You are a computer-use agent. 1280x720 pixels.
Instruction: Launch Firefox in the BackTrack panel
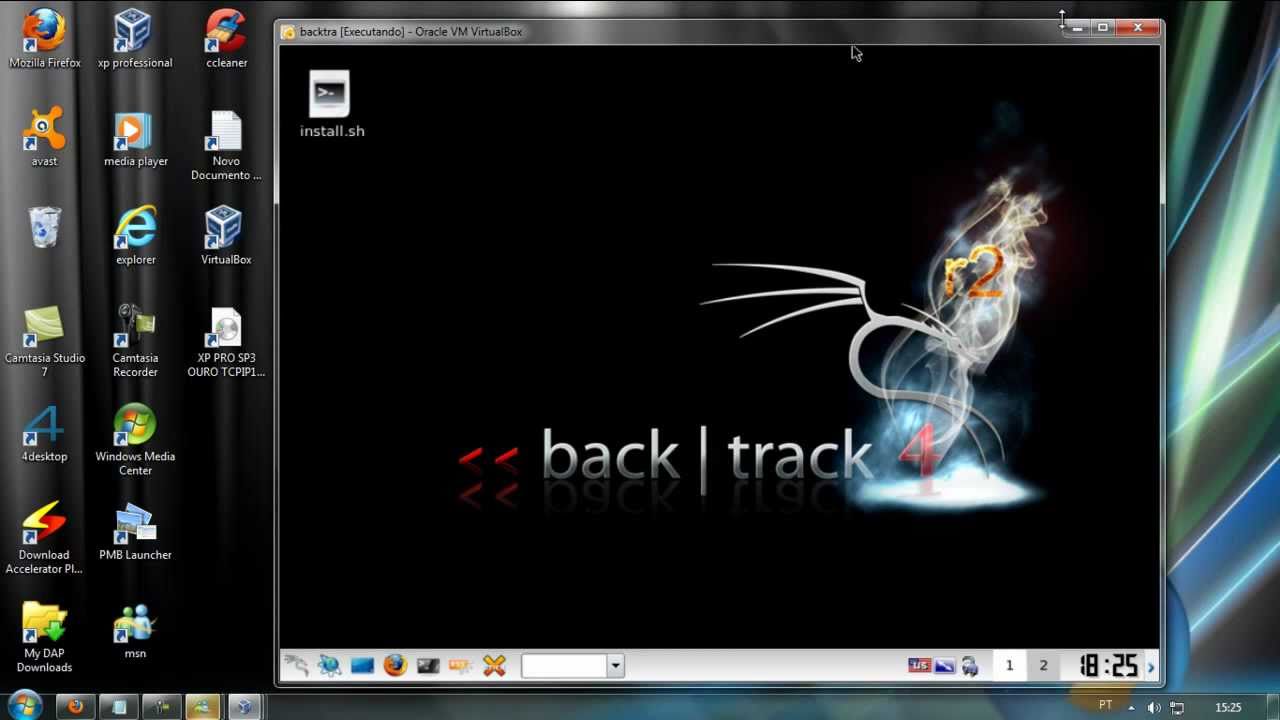click(395, 665)
